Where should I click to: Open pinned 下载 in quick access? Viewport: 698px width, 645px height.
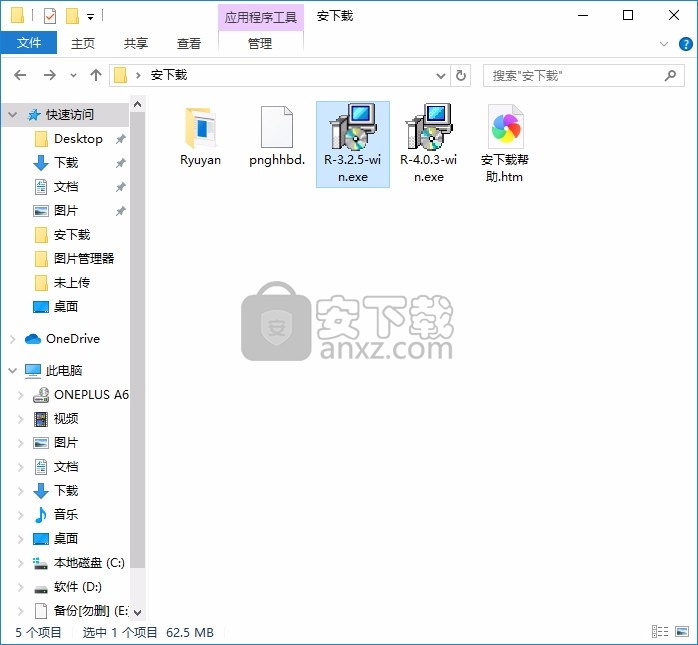coord(68,163)
